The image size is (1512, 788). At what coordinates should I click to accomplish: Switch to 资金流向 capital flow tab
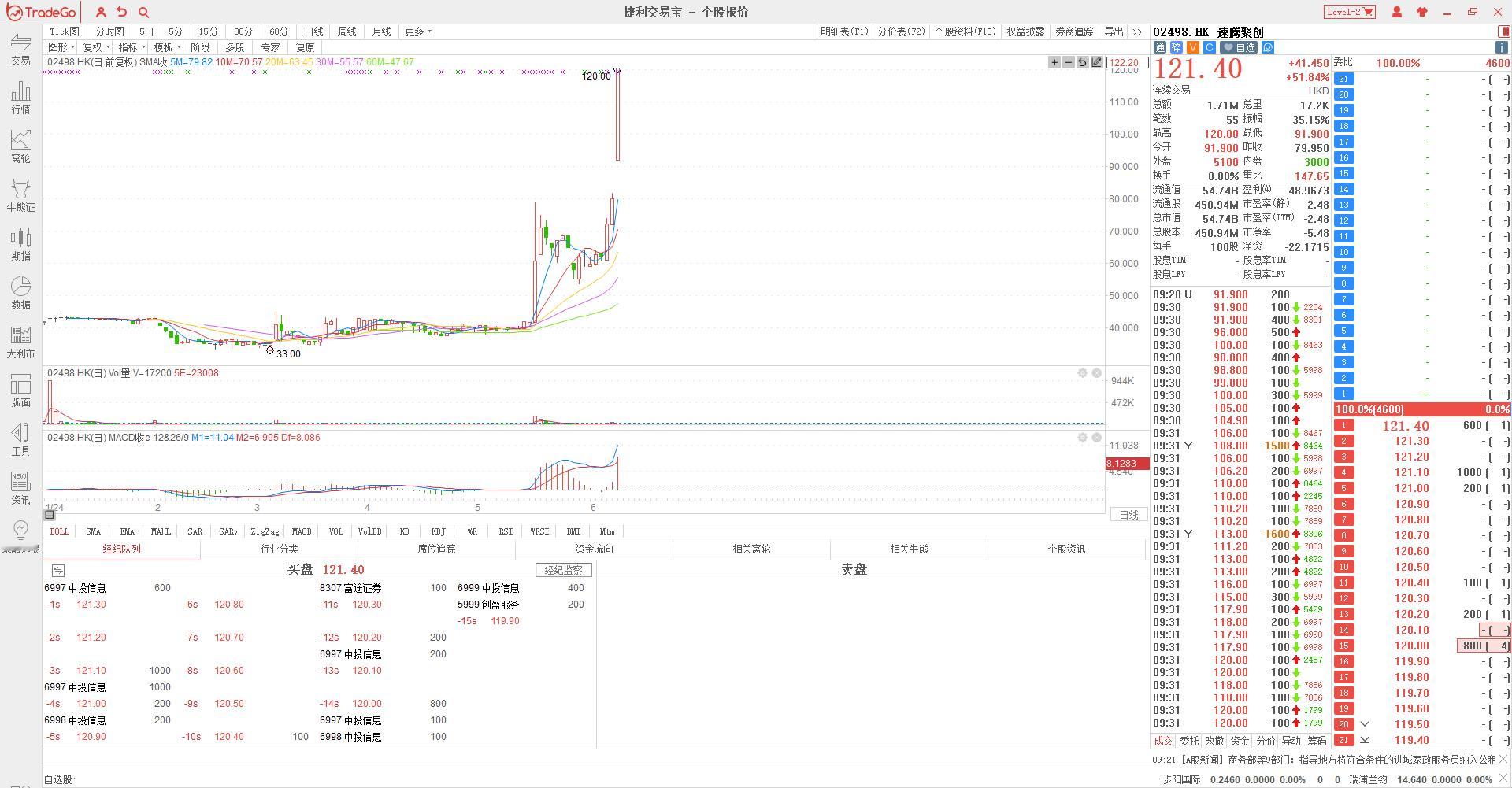pos(594,549)
